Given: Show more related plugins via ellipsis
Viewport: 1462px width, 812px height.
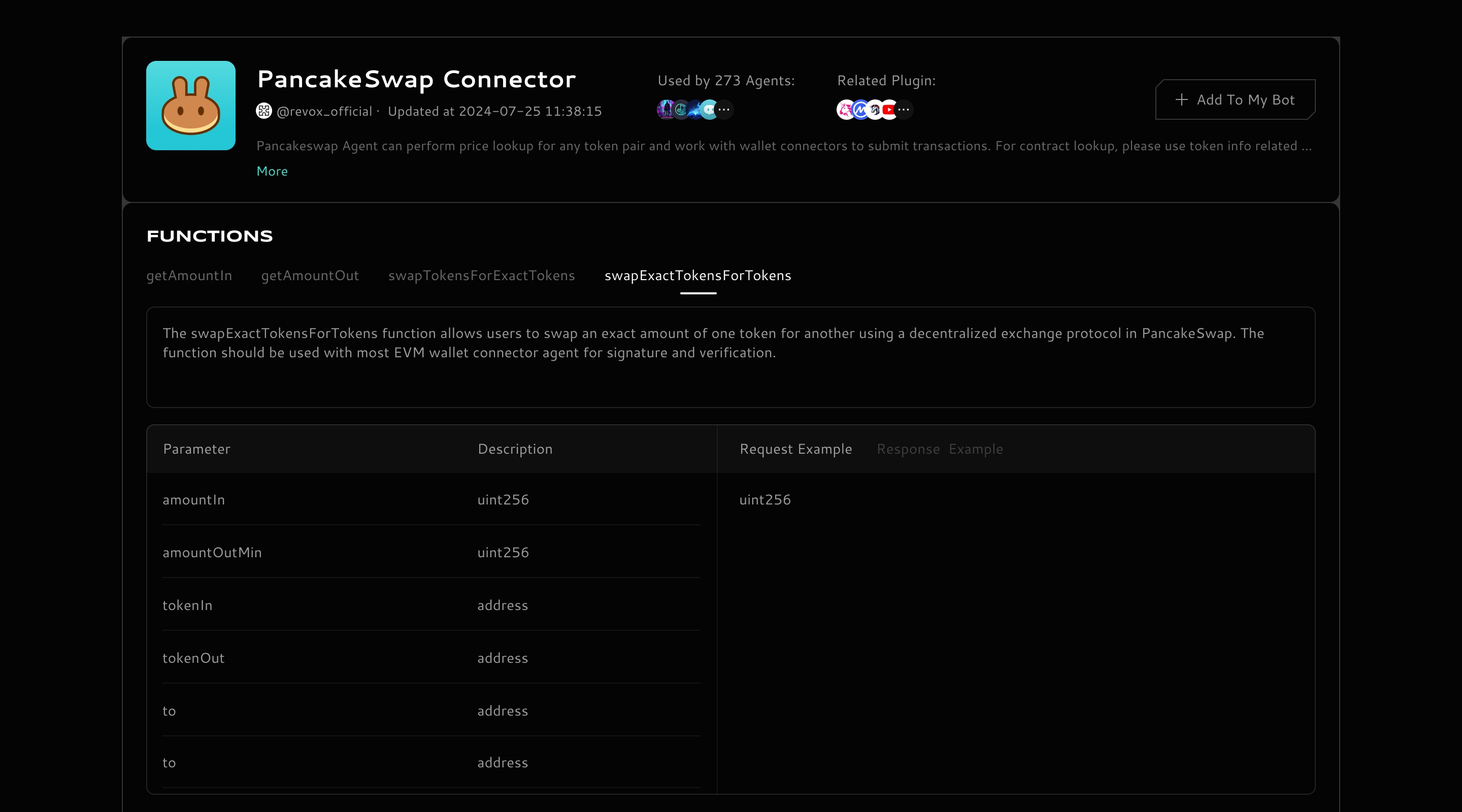Looking at the screenshot, I should tap(904, 110).
